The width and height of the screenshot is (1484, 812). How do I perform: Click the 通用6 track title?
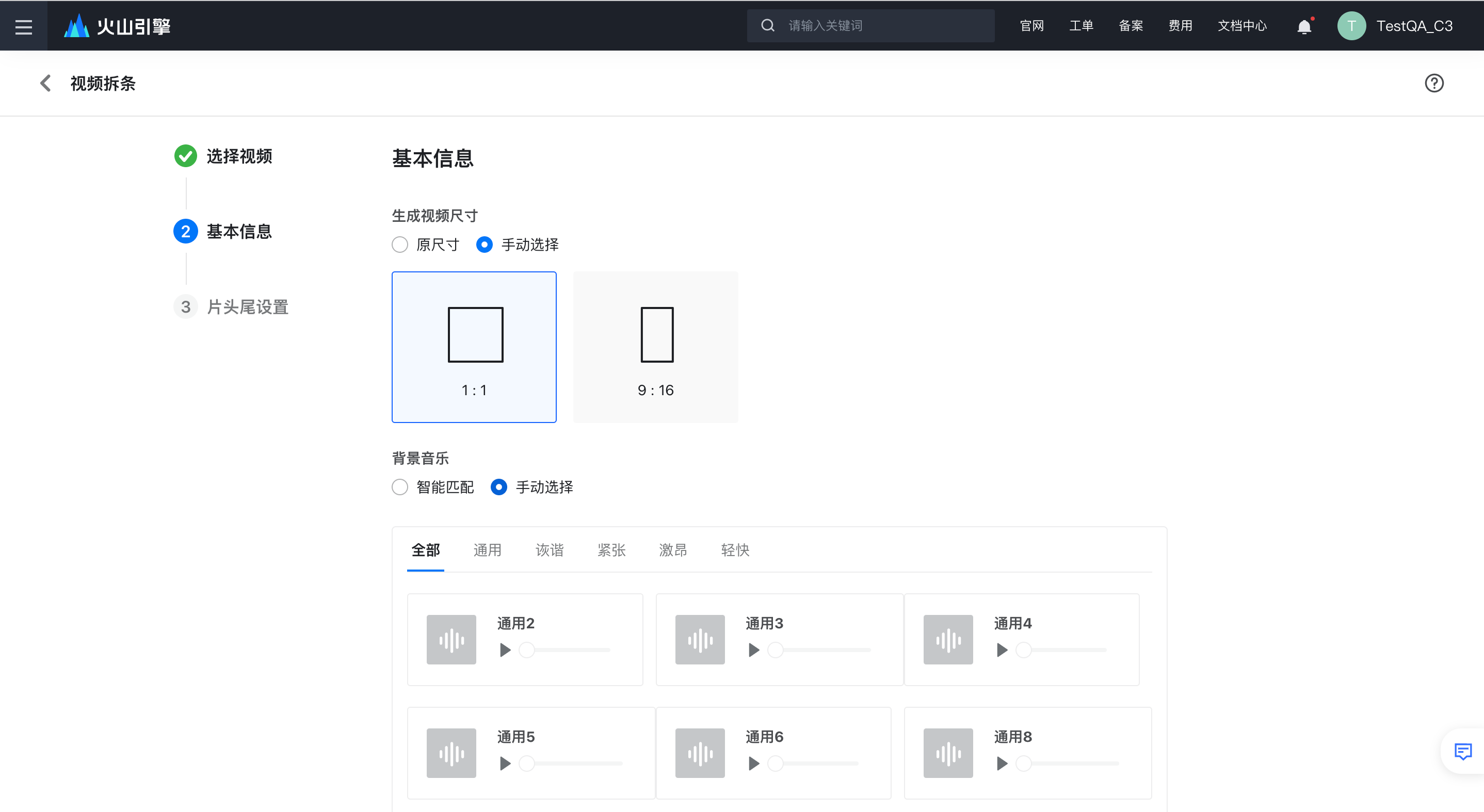tap(765, 737)
